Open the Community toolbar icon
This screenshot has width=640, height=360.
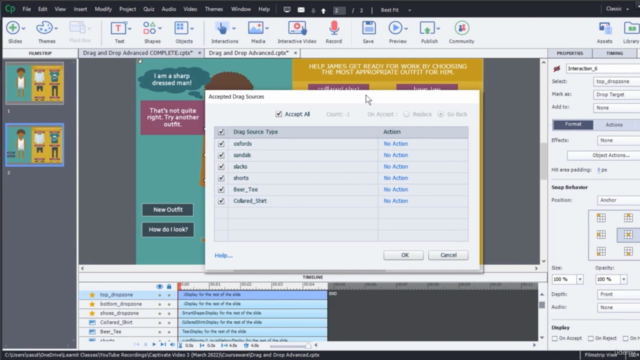[x=462, y=28]
